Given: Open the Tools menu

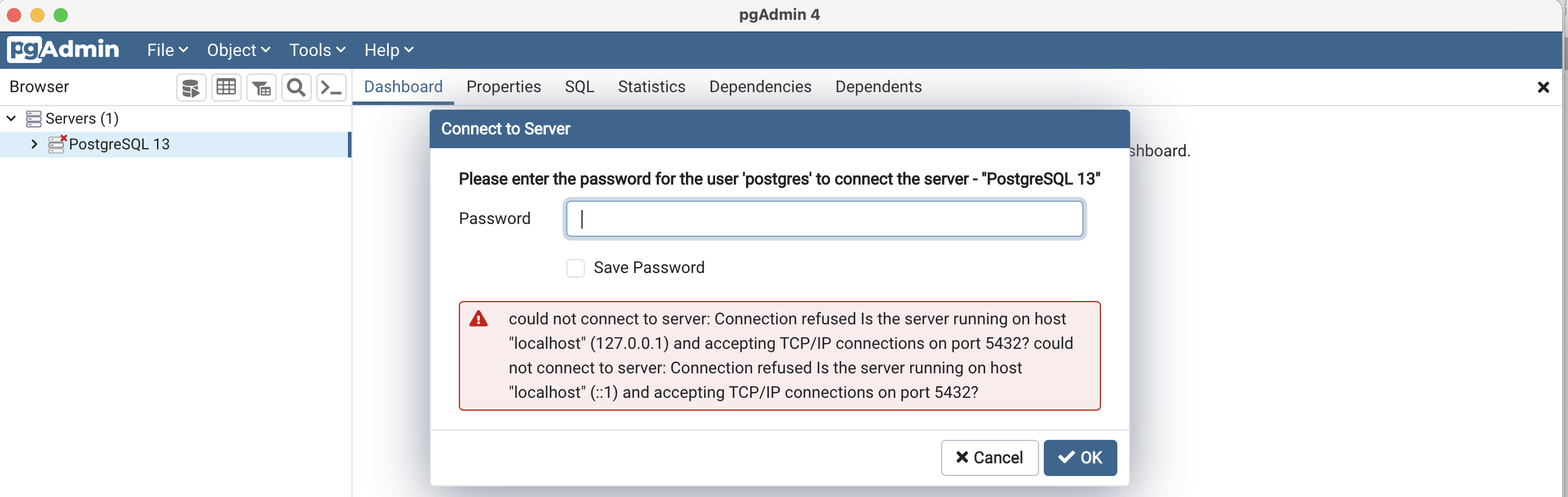Looking at the screenshot, I should click(x=317, y=50).
